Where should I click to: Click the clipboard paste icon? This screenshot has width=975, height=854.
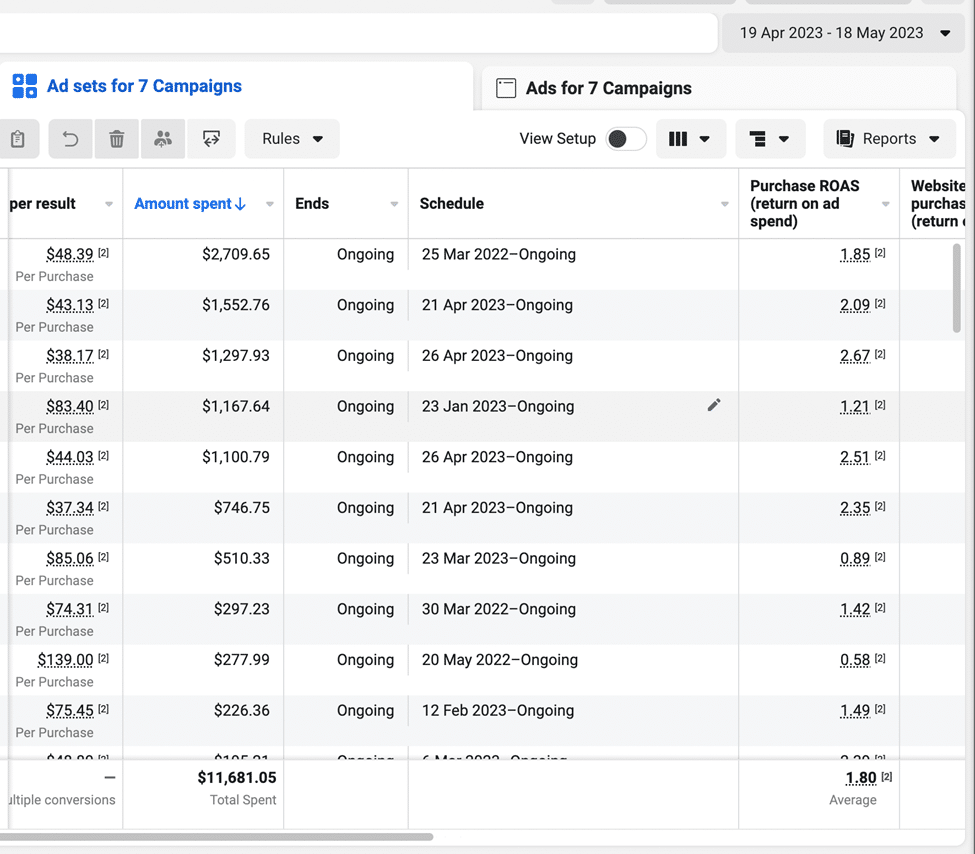[18, 139]
